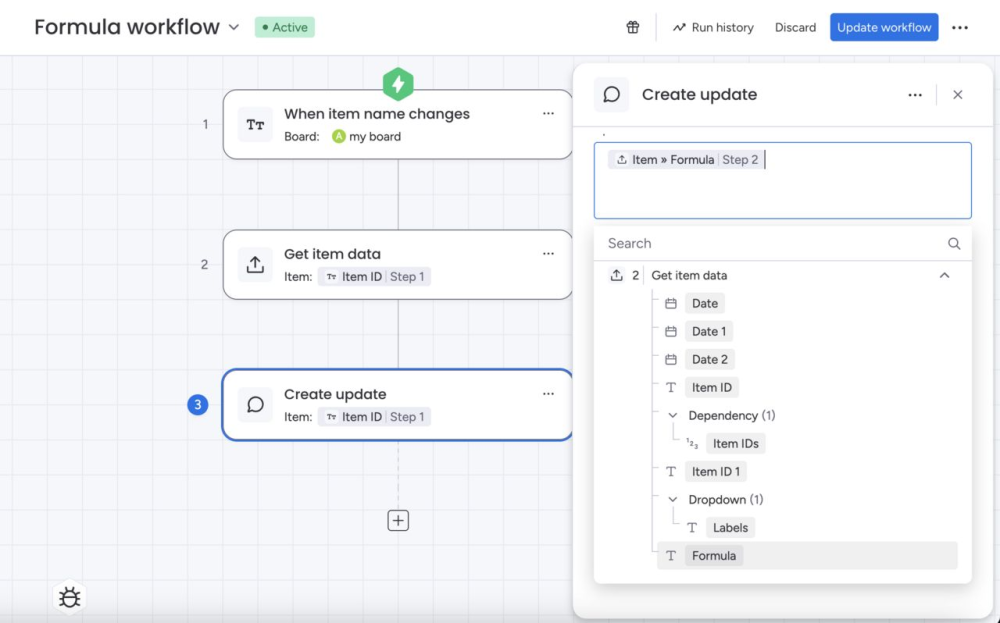
Task: Open options for item name changes trigger
Action: point(548,114)
